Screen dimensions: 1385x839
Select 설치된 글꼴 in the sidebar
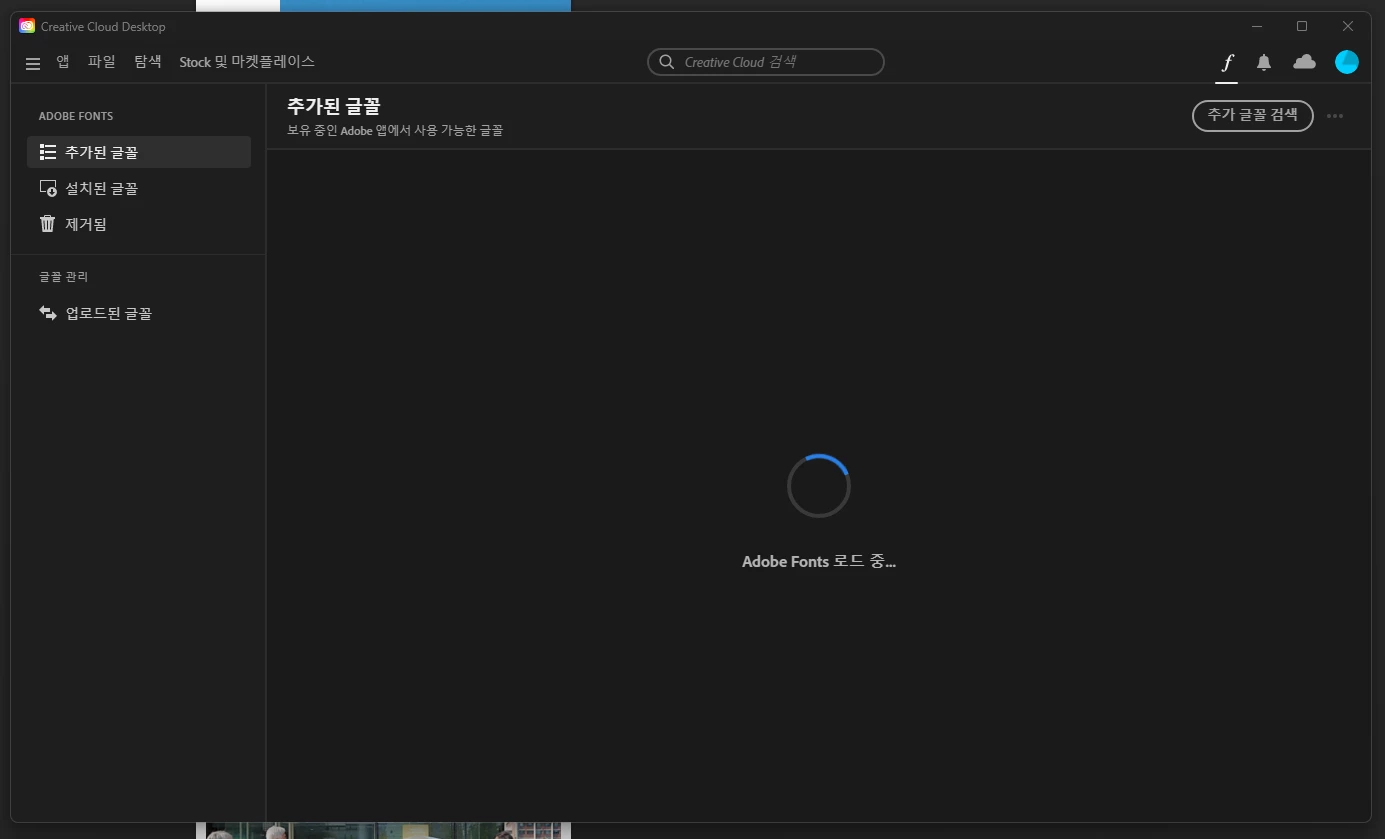pyautogui.click(x=139, y=188)
